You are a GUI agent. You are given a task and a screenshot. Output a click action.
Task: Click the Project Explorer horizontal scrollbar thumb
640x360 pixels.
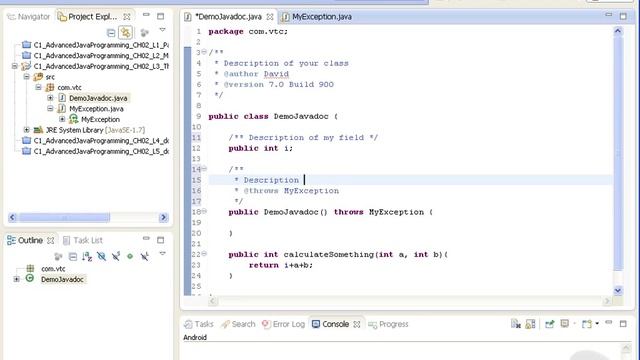tap(64, 217)
